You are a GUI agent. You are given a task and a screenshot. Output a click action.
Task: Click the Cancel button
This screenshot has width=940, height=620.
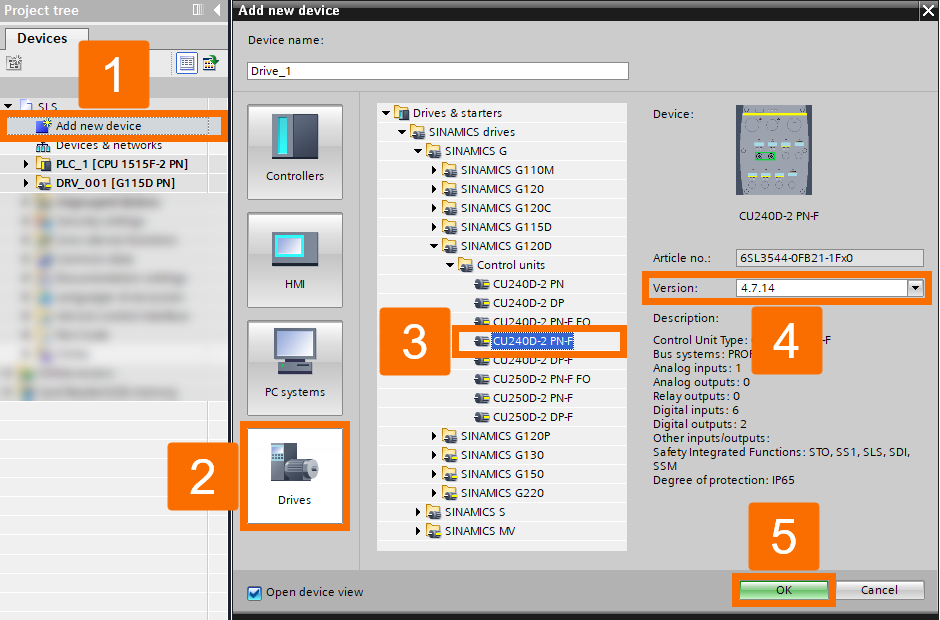click(x=879, y=590)
